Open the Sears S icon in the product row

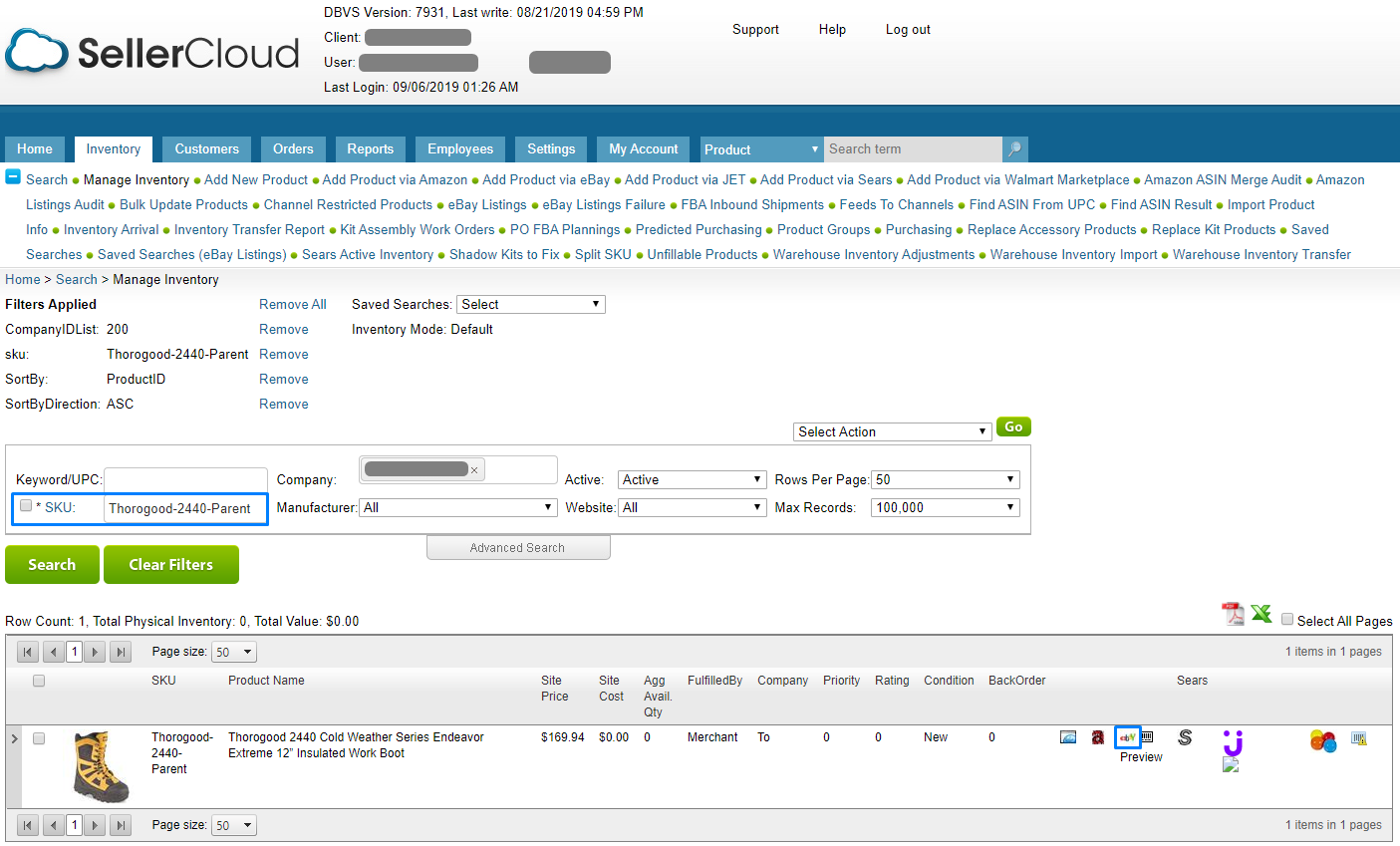point(1185,737)
